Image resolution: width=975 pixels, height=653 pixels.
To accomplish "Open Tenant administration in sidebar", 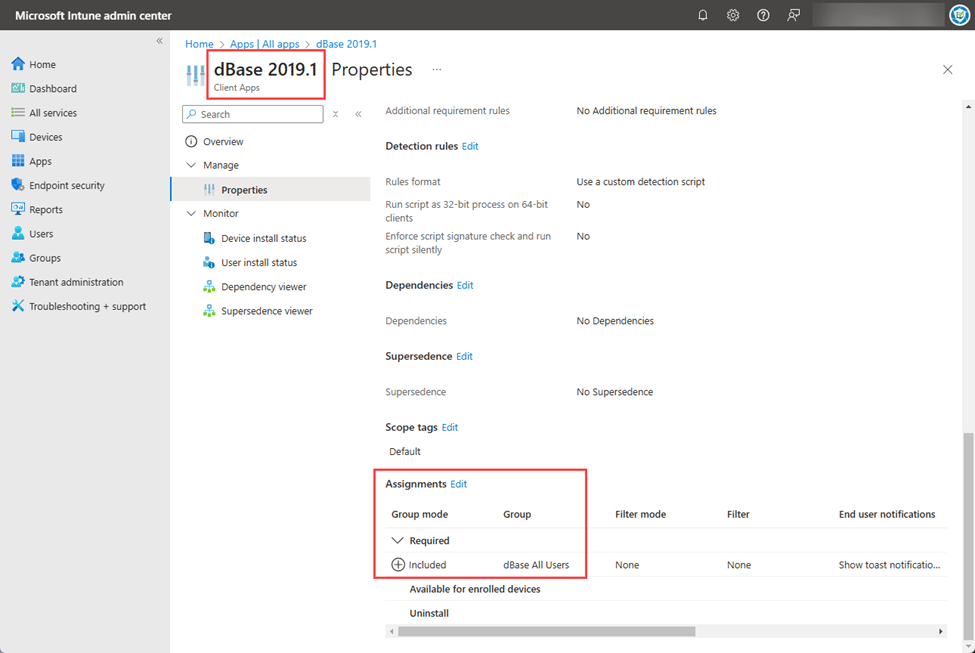I will (x=76, y=282).
